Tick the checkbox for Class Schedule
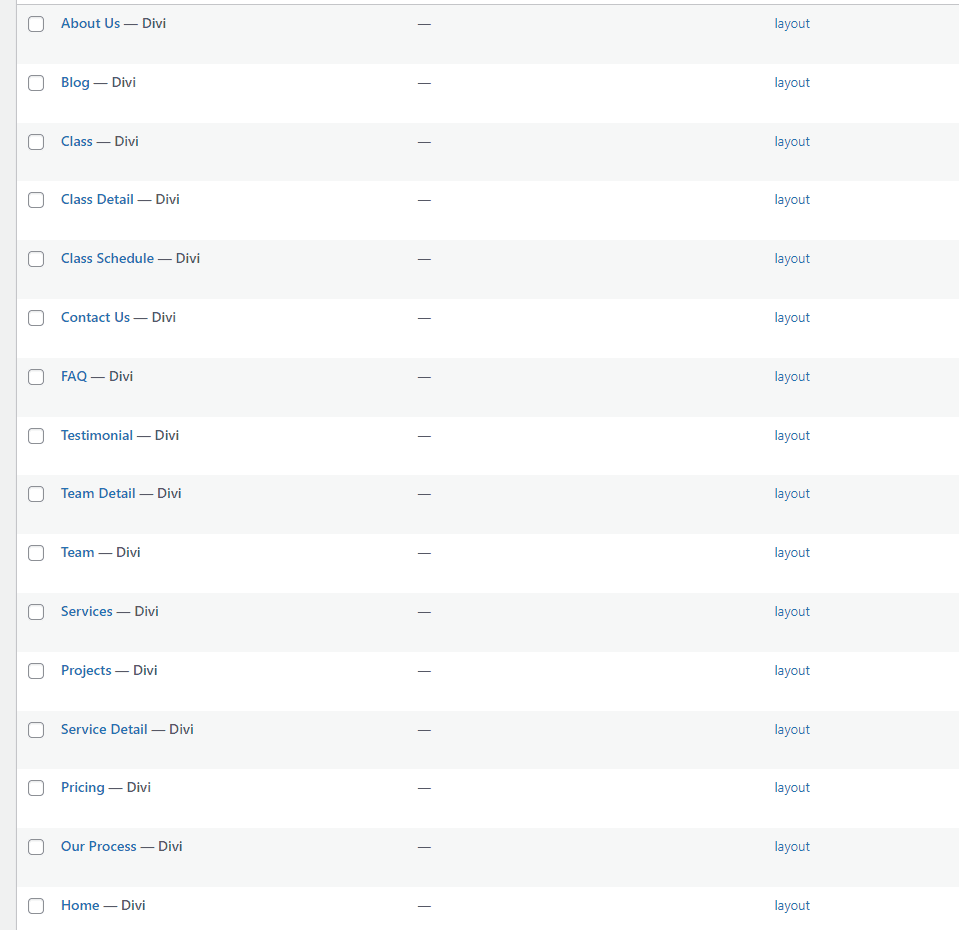The height and width of the screenshot is (930, 959). (36, 259)
